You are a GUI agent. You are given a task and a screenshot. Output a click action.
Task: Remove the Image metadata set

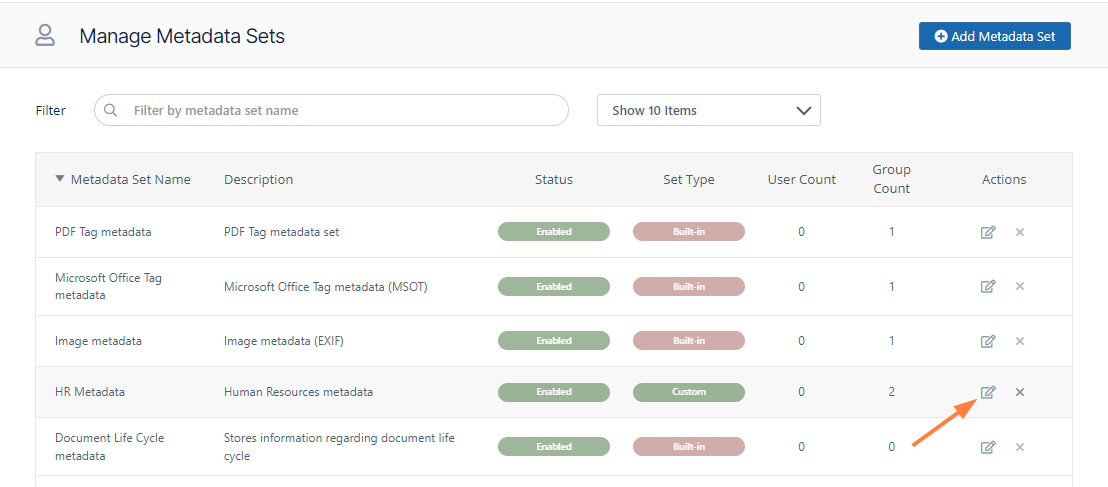point(1020,341)
